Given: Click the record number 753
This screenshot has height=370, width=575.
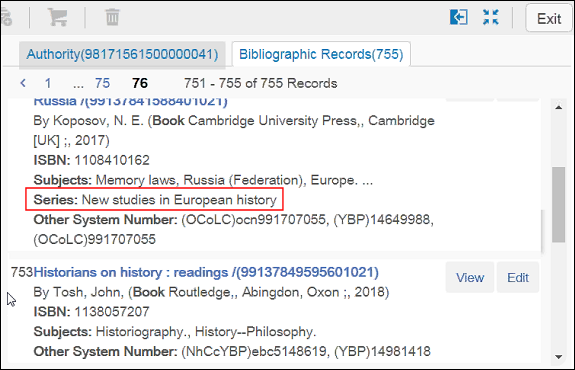Looking at the screenshot, I should pos(22,272).
